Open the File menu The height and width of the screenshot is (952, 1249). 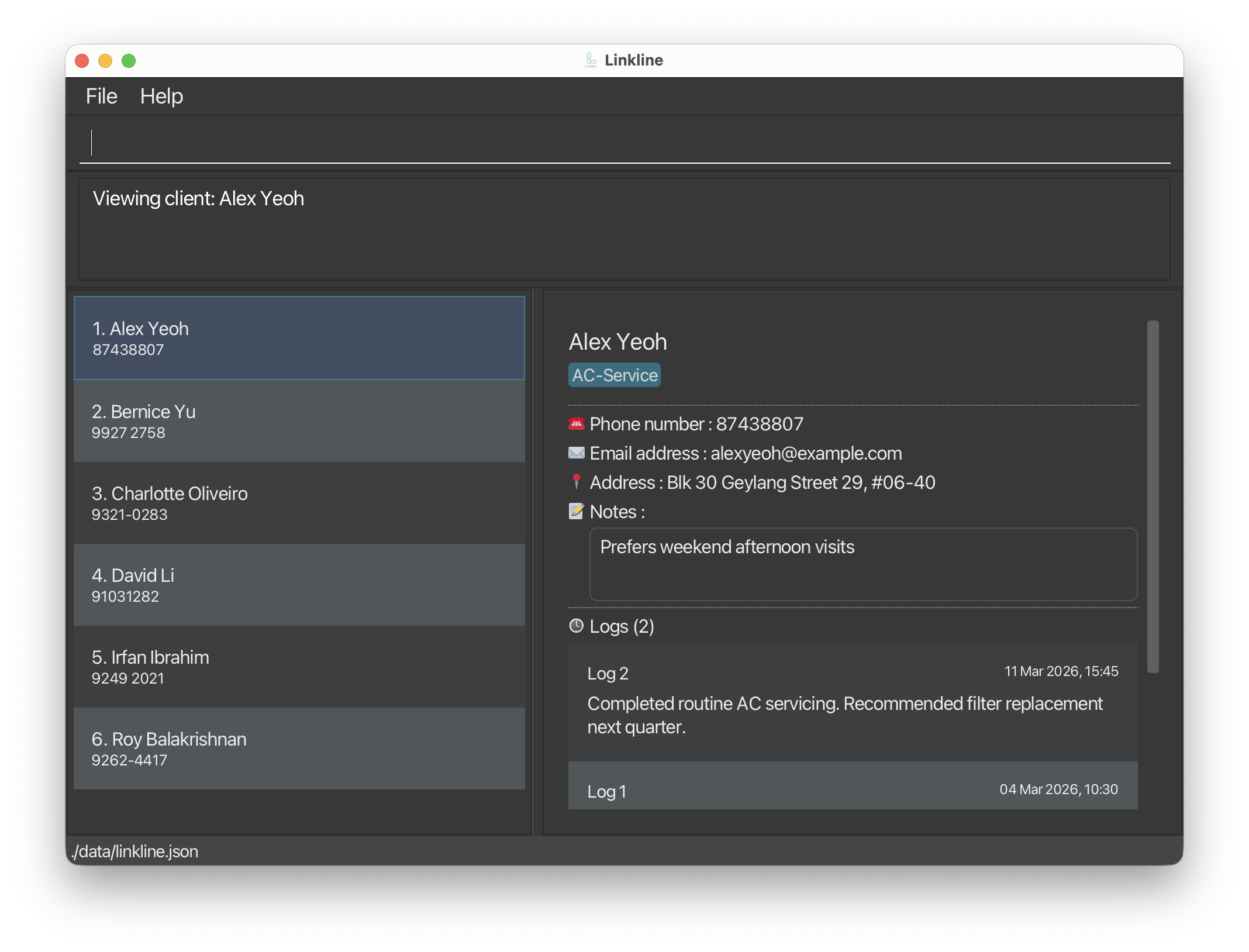(101, 96)
